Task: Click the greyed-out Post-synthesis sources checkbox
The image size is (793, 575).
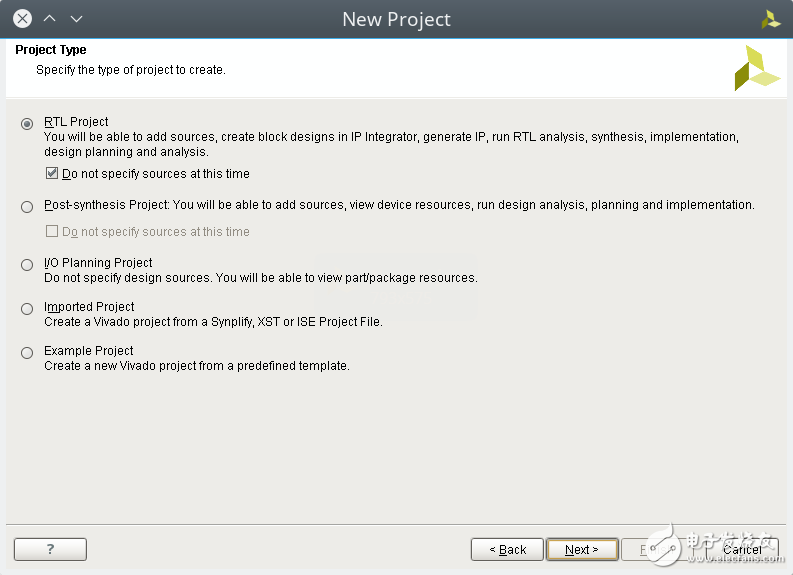Action: pos(53,232)
